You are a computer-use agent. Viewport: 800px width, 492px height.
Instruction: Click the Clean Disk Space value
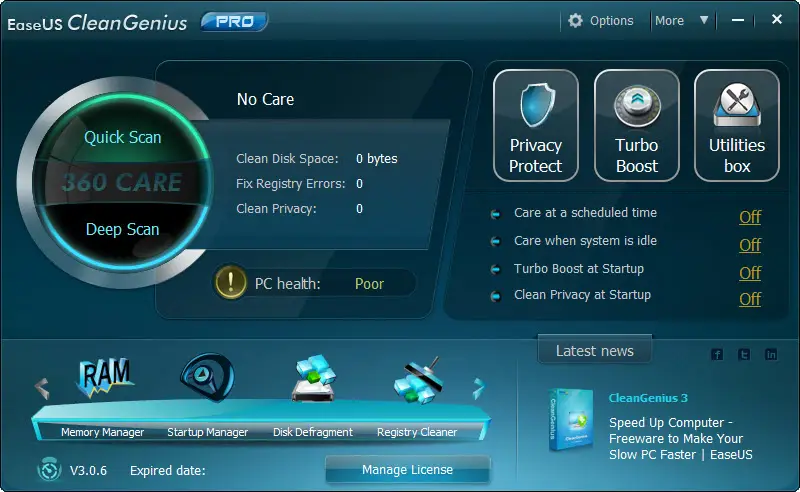click(x=377, y=159)
